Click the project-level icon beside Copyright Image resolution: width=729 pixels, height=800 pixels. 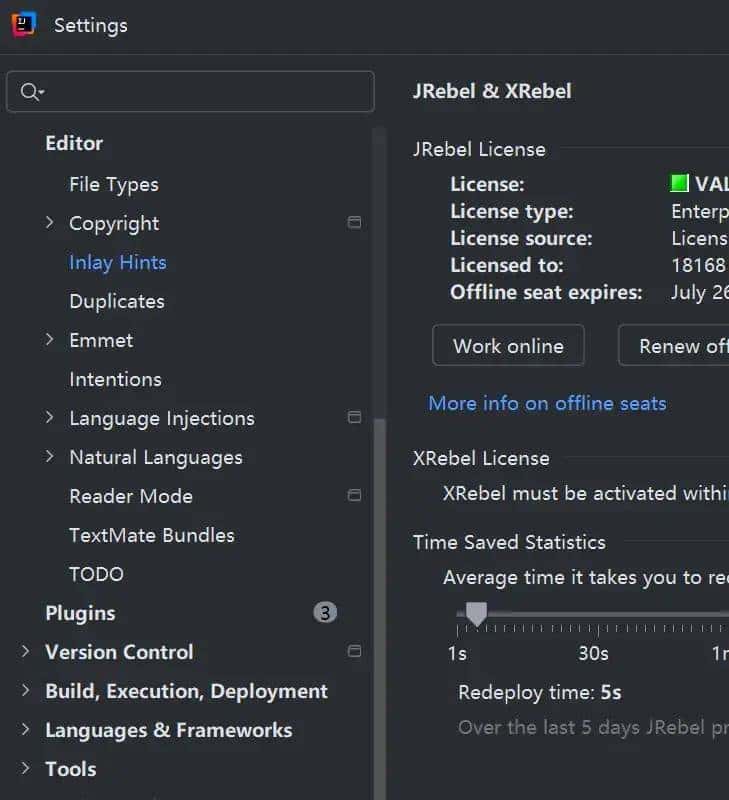[354, 222]
